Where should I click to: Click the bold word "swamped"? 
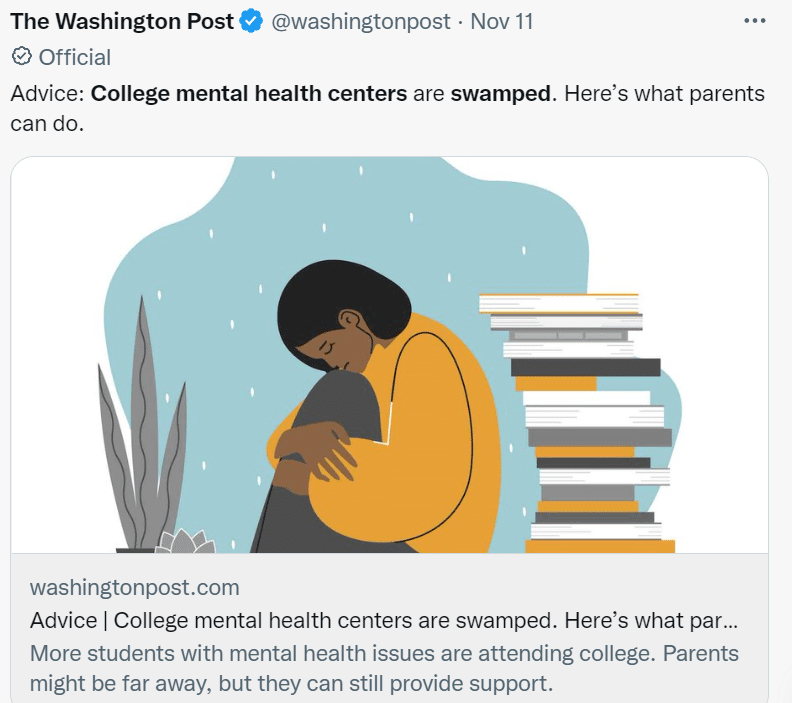500,94
